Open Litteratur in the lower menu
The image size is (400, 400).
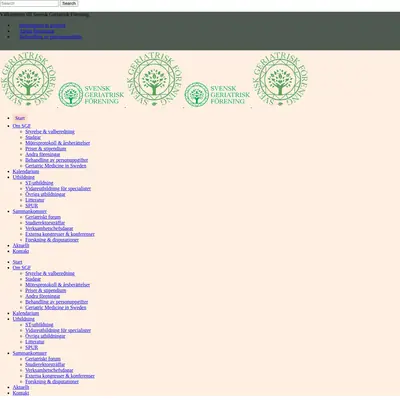[x=35, y=342]
